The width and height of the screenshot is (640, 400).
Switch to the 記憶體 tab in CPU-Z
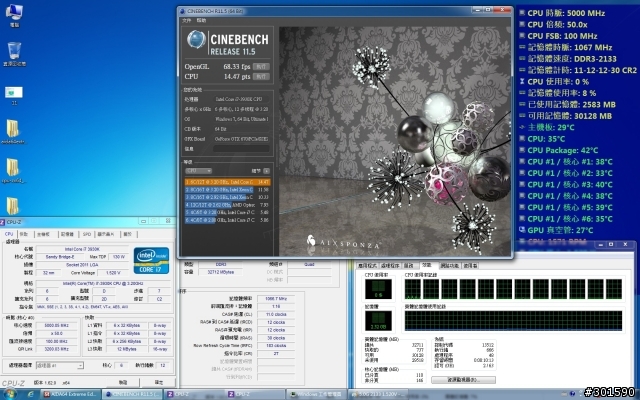(x=67, y=234)
